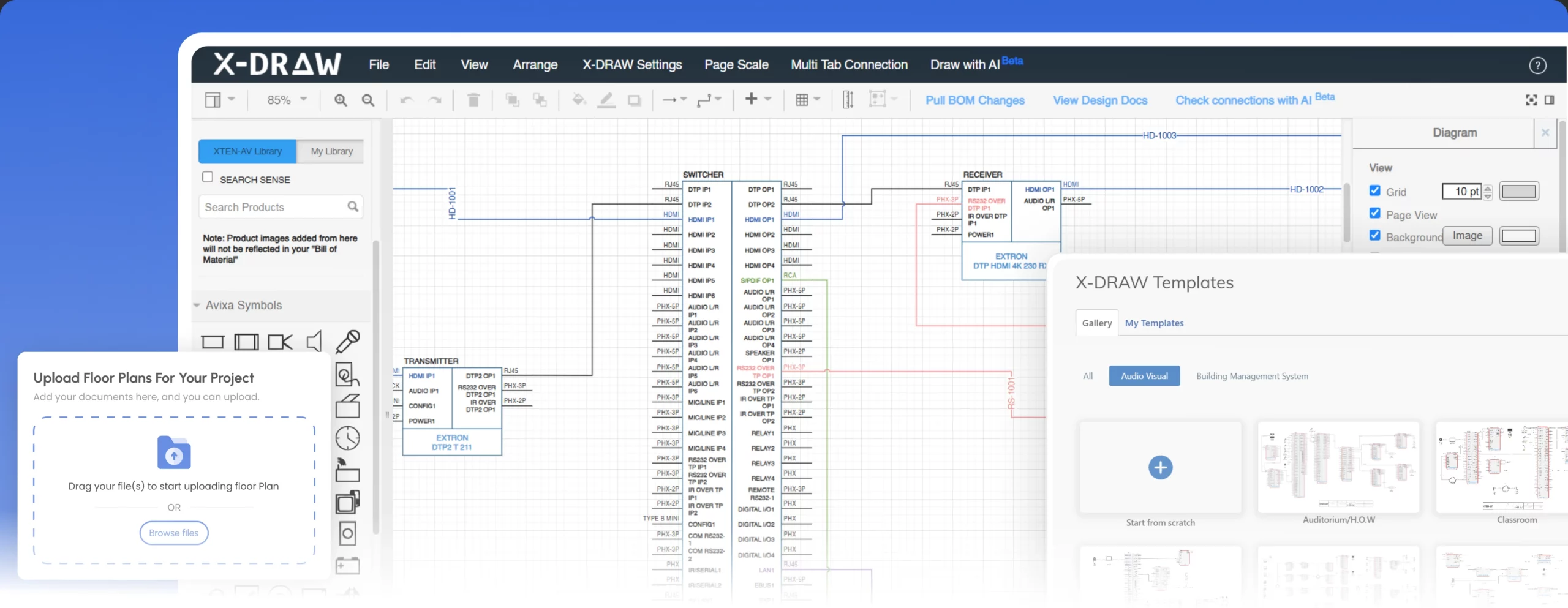The image size is (1568, 608).
Task: Toggle the format panel icon
Action: pyautogui.click(x=1550, y=100)
